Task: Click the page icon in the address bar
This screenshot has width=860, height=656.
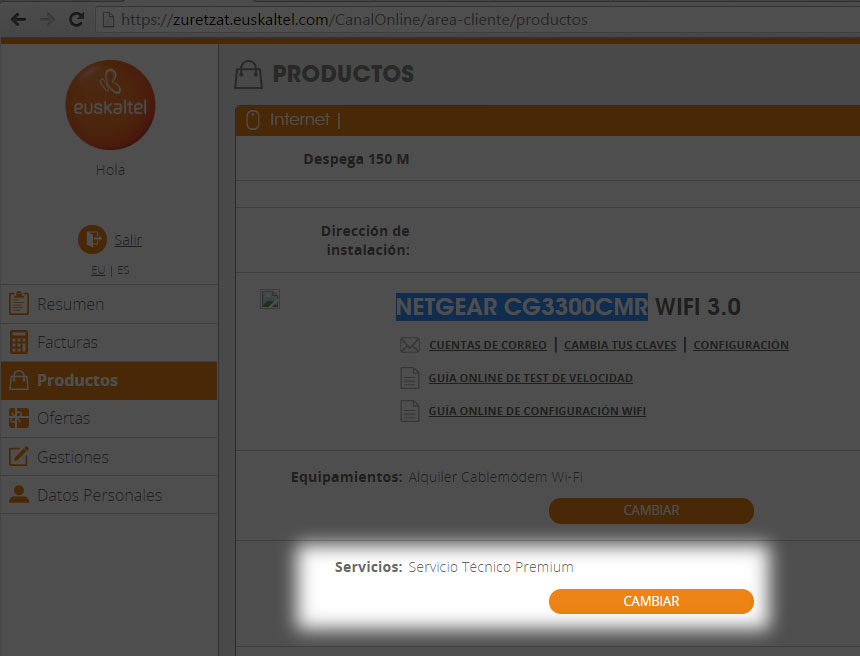Action: pos(109,20)
